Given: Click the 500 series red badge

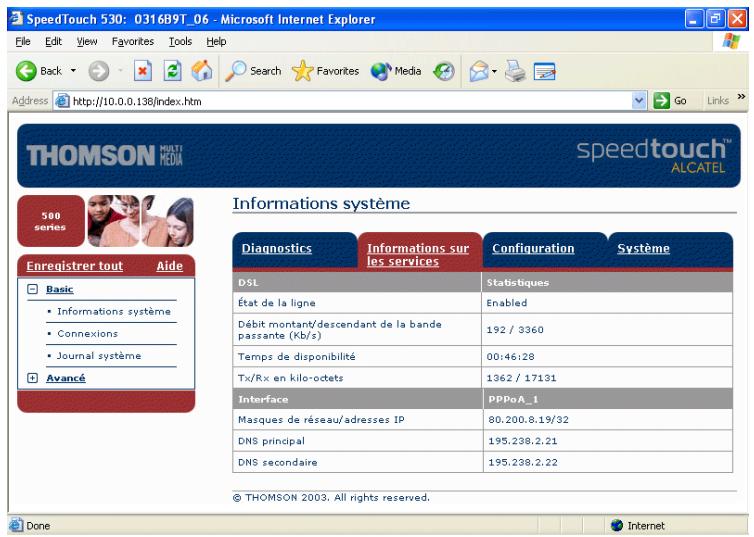Looking at the screenshot, I should [50, 221].
